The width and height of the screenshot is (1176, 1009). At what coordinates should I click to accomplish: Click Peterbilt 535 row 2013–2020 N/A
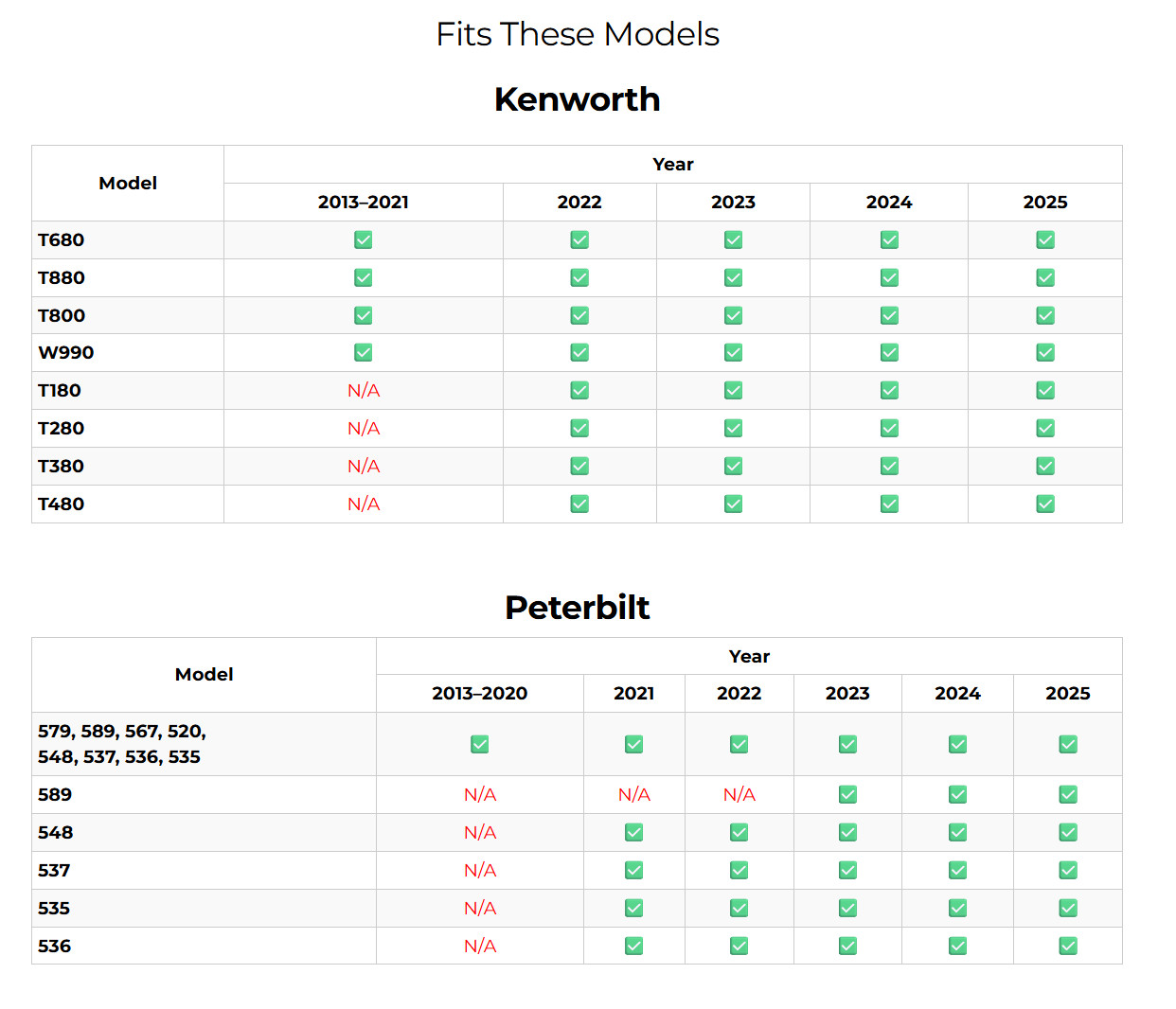pos(480,908)
